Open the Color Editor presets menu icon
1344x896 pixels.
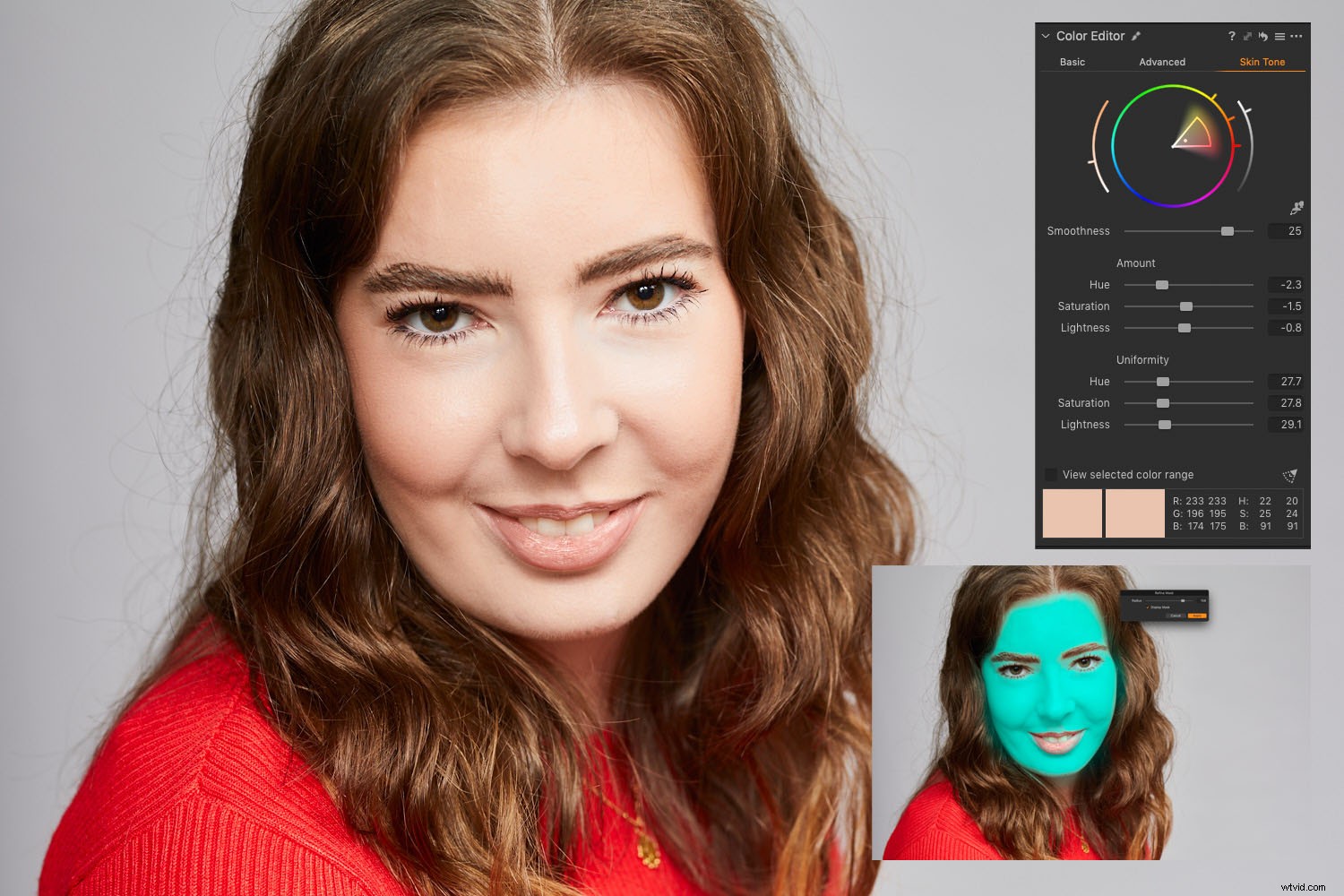(x=1279, y=37)
